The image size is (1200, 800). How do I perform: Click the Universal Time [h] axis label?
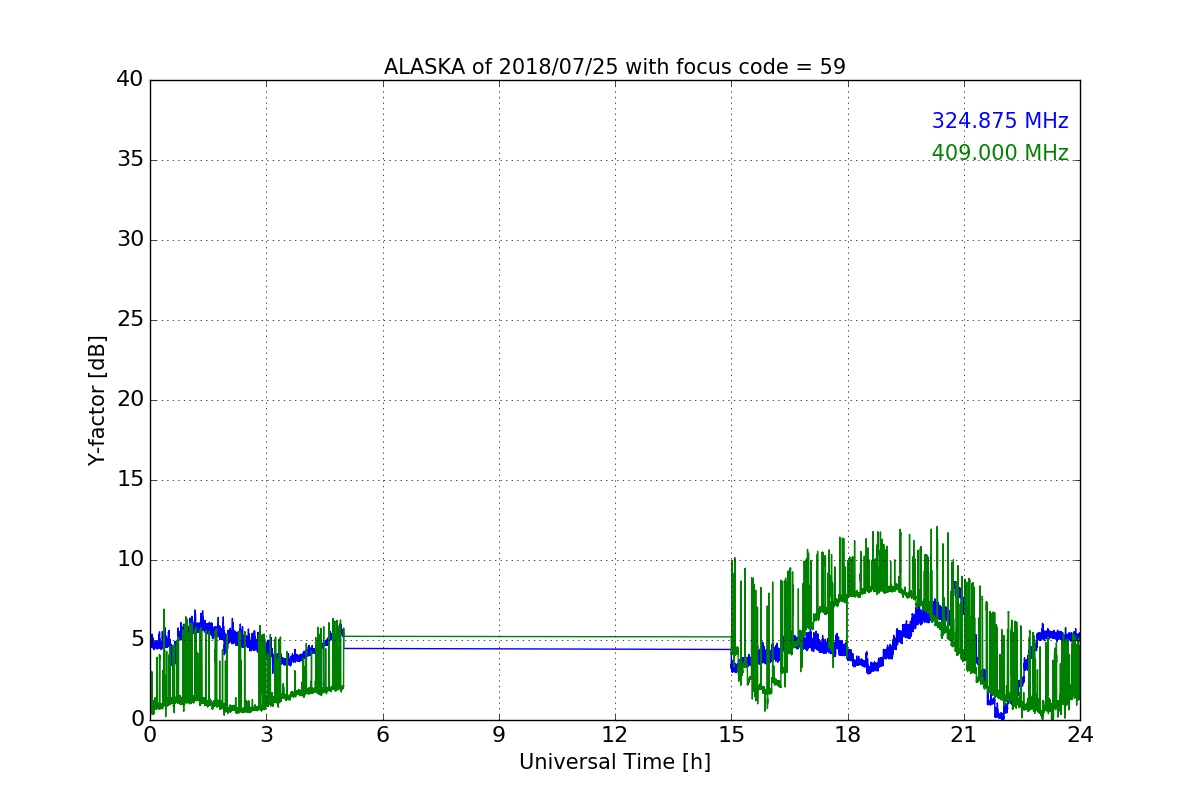(615, 762)
